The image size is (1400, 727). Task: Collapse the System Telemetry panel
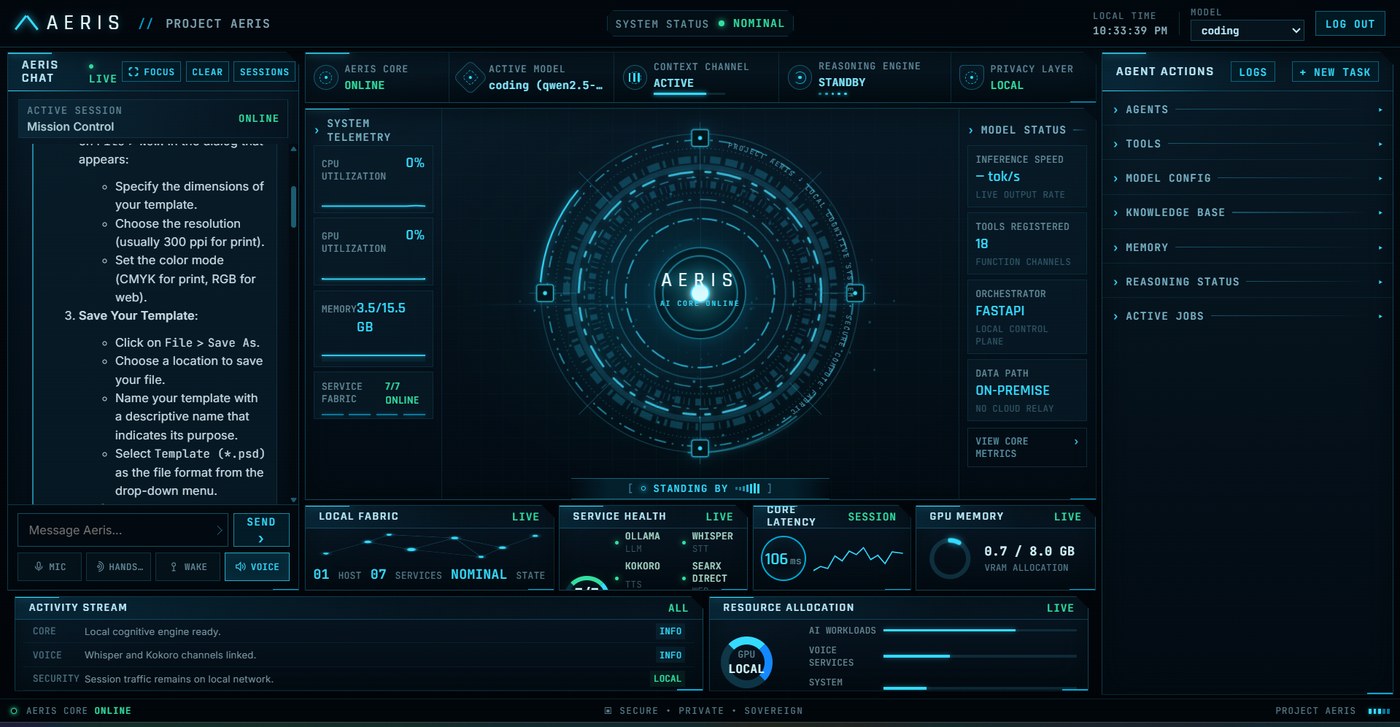point(372,130)
